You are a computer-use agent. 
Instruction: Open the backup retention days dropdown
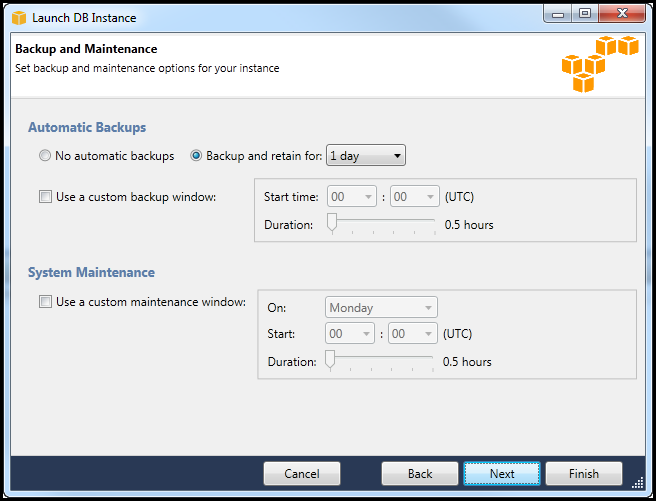[366, 156]
